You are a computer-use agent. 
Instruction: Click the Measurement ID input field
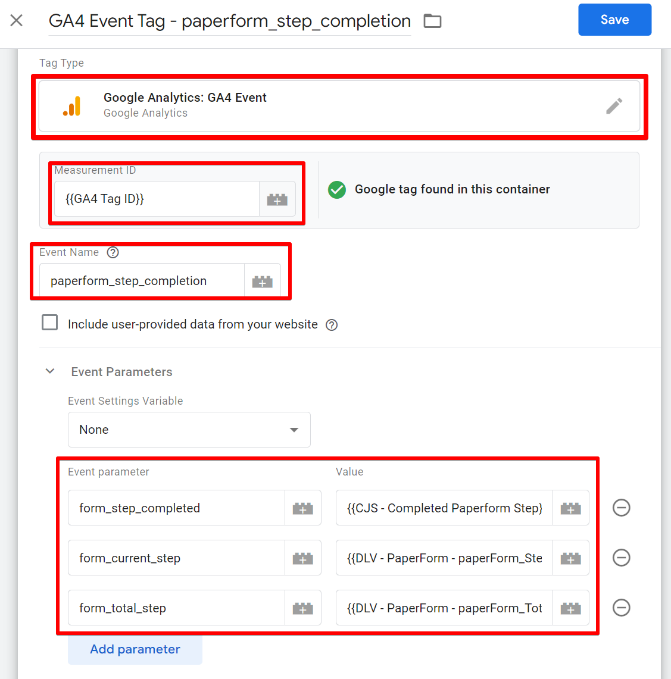[158, 200]
